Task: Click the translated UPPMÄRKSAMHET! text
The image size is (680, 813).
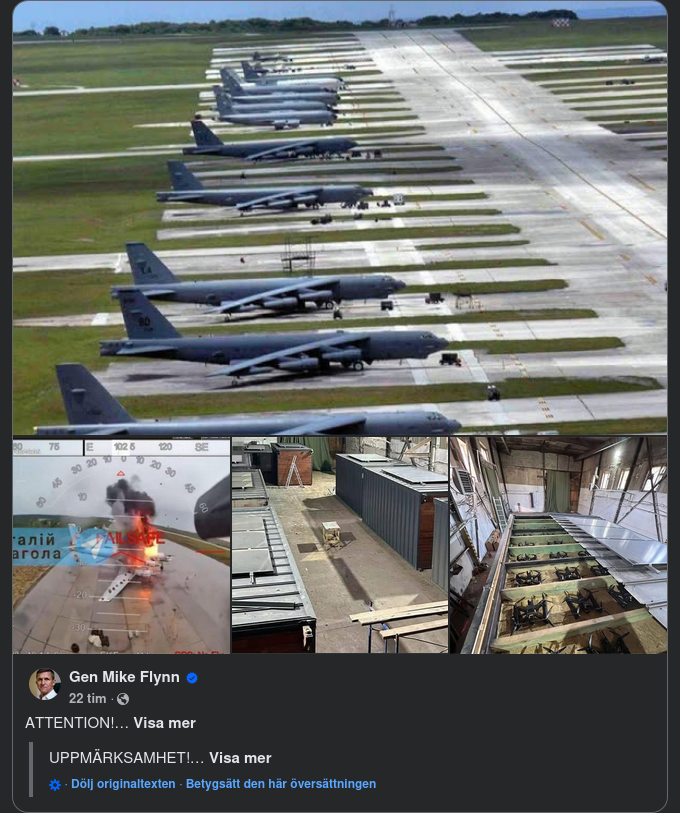Action: pyautogui.click(x=126, y=758)
